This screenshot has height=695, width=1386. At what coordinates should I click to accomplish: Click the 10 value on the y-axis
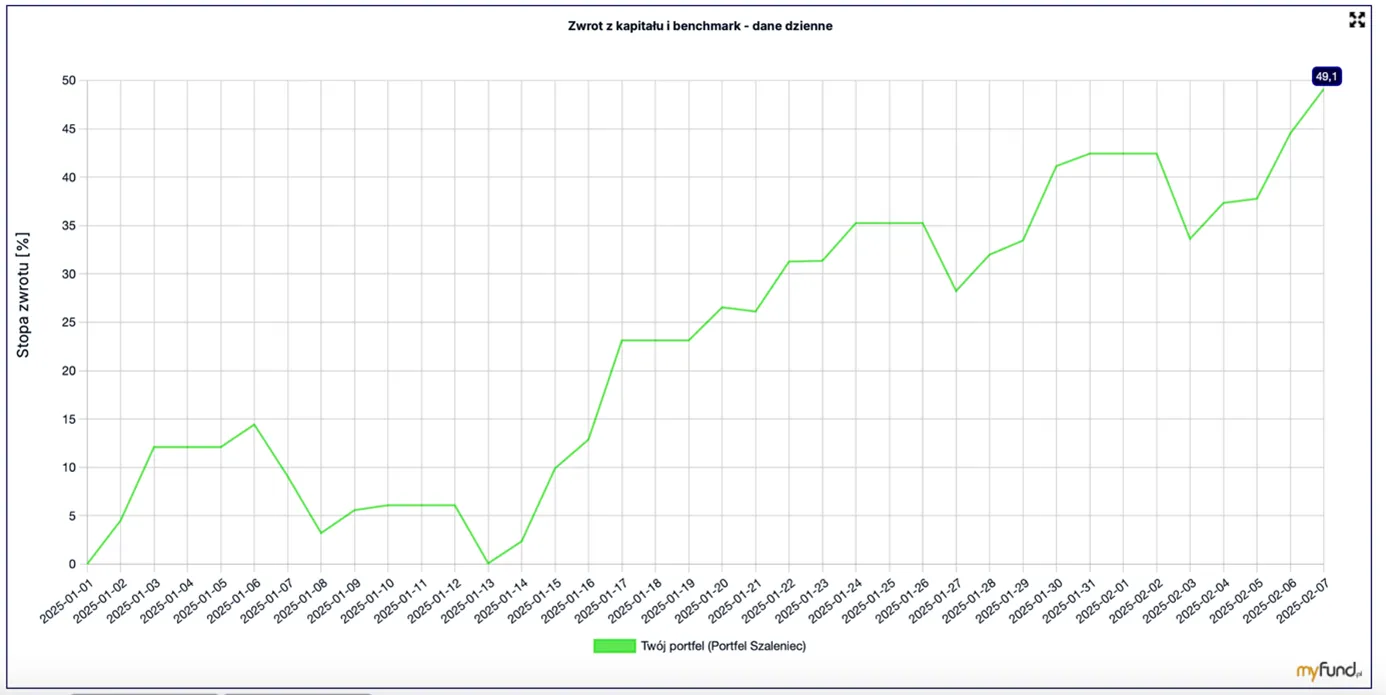pos(68,468)
